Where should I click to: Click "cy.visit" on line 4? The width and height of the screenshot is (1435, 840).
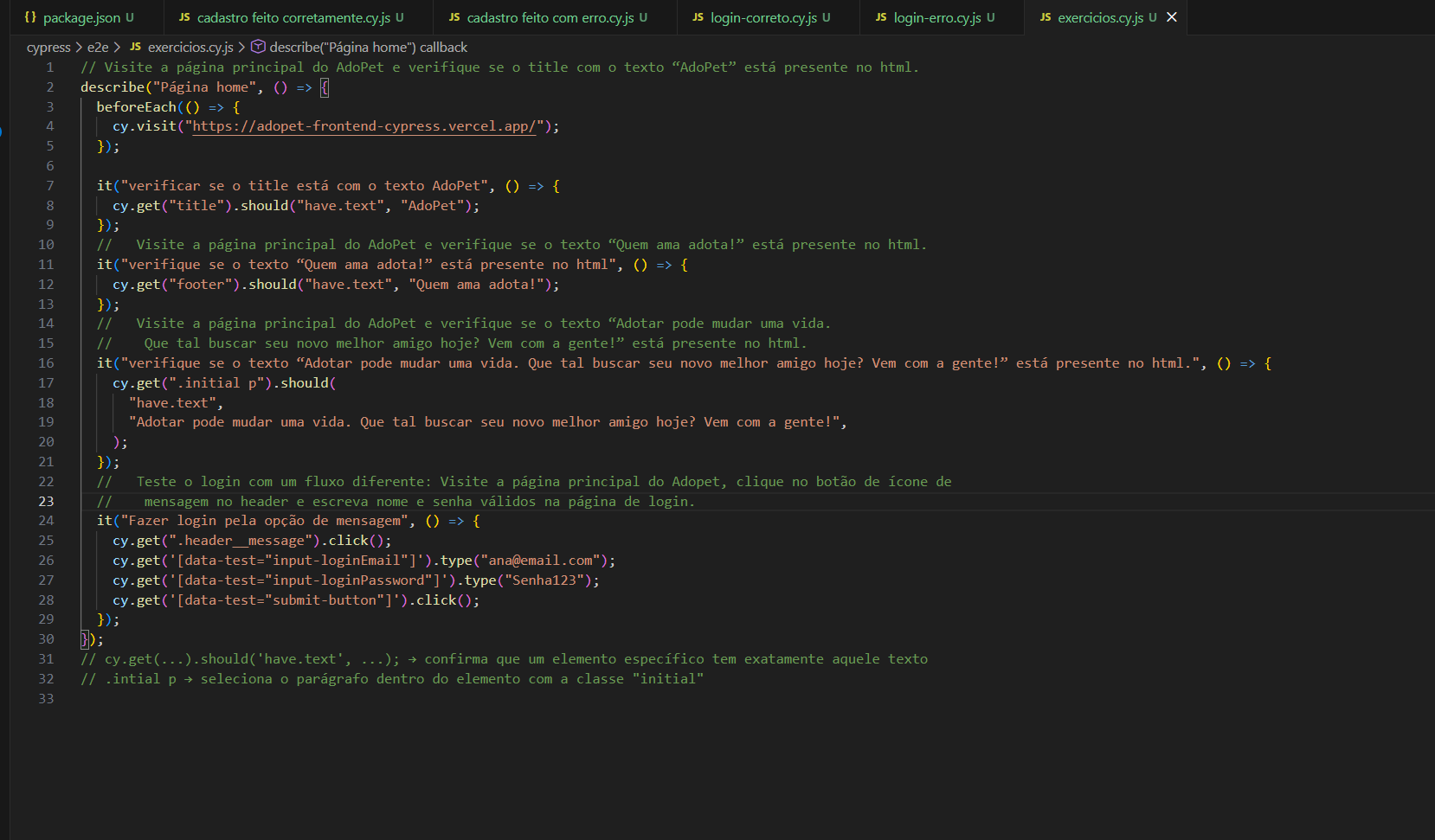(145, 126)
